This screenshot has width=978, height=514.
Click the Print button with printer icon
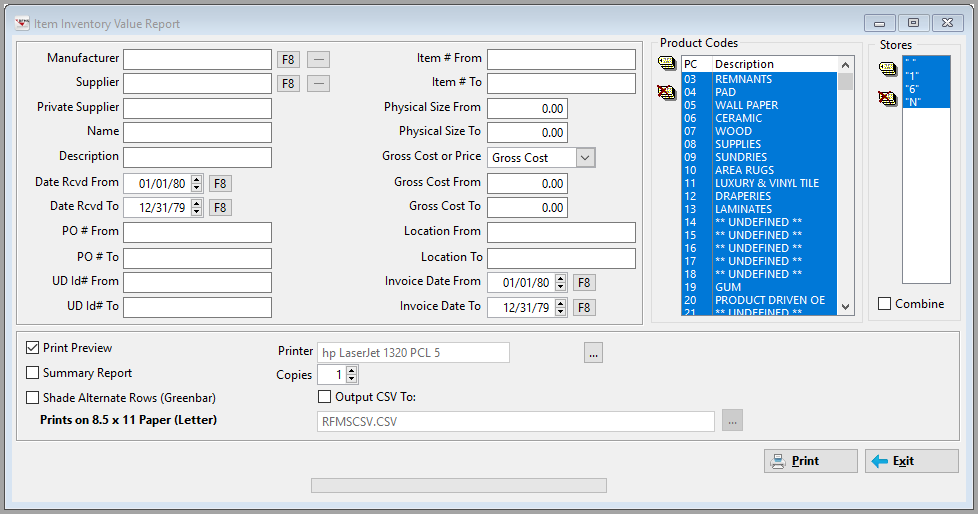[811, 461]
